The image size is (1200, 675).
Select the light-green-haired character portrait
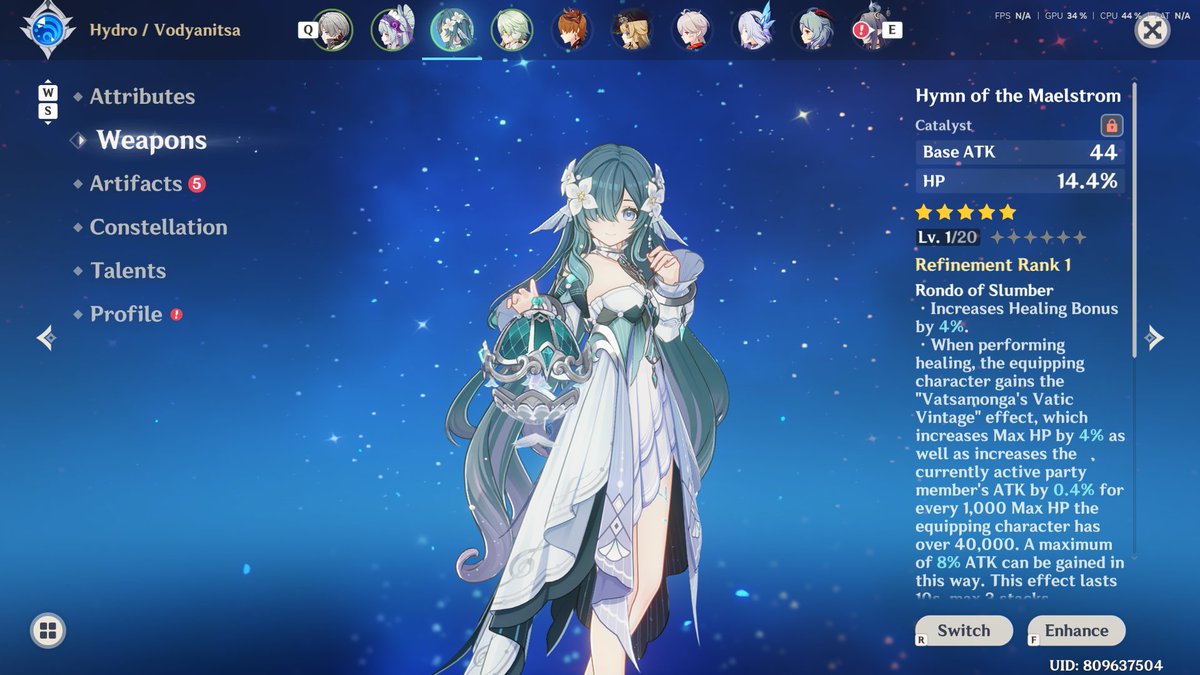(x=511, y=30)
